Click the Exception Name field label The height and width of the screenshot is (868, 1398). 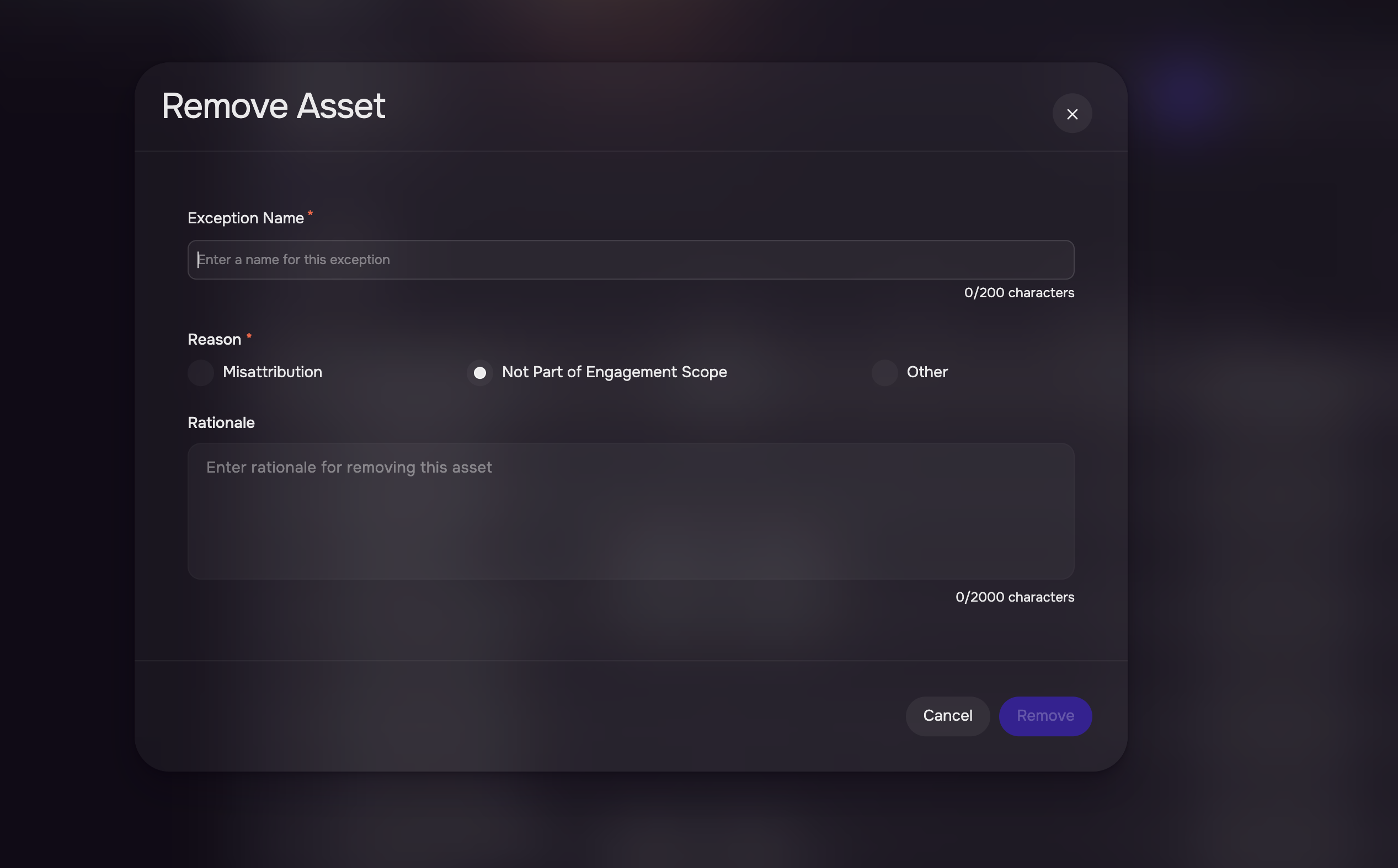246,218
